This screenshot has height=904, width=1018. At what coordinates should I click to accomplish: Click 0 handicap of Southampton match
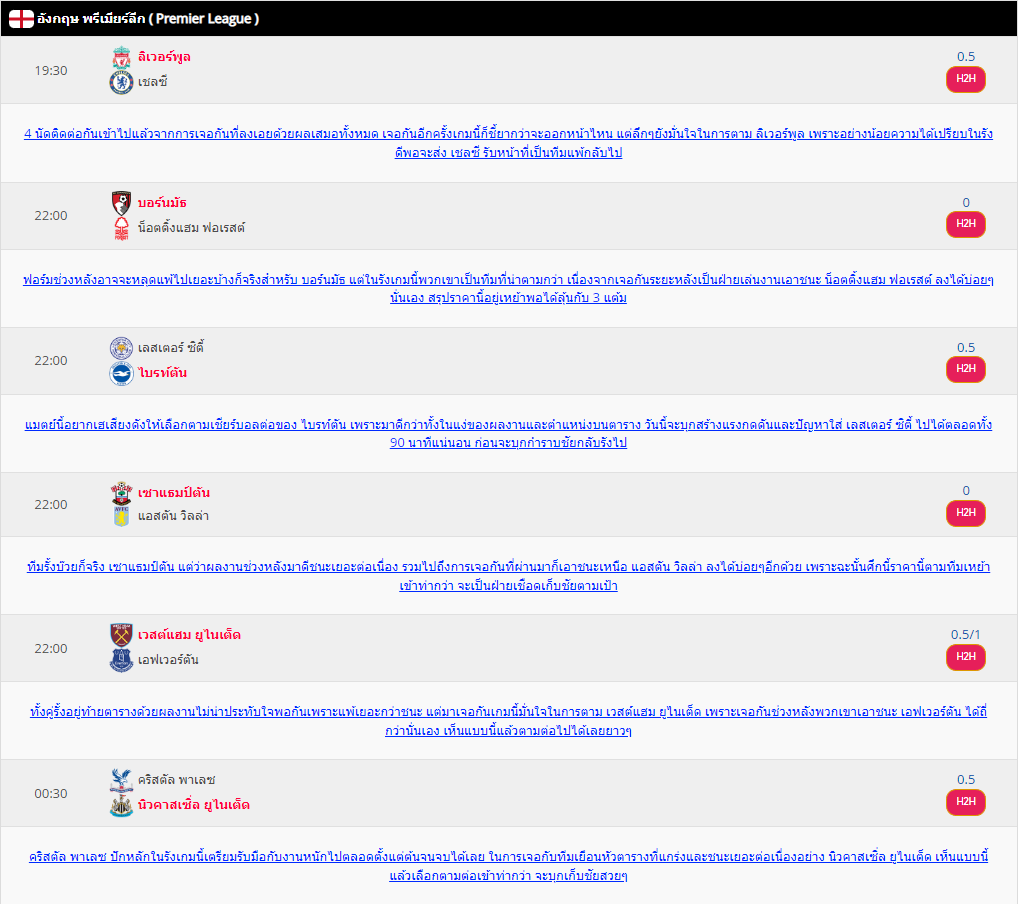[x=966, y=491]
